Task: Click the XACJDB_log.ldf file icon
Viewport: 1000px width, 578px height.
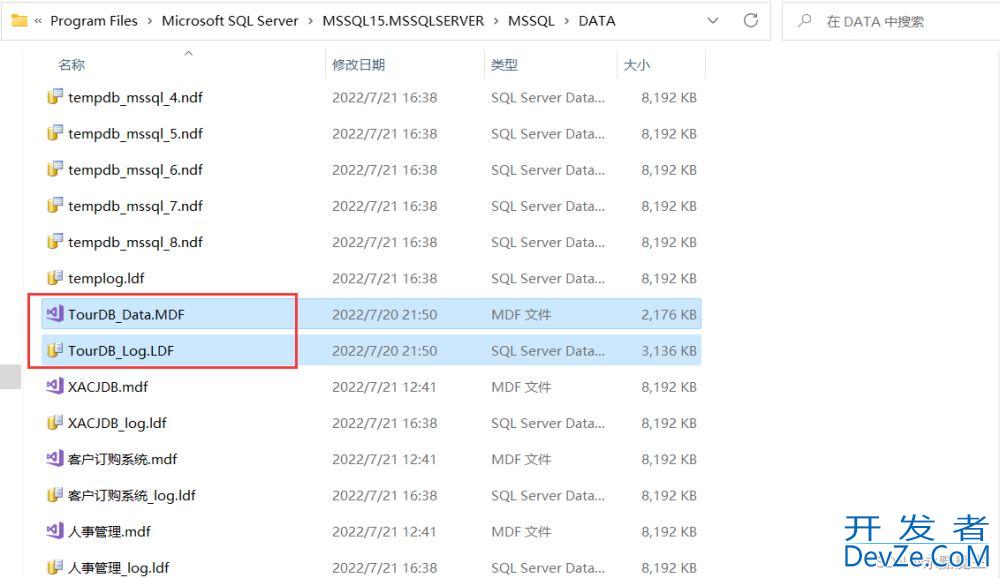Action: (x=55, y=422)
